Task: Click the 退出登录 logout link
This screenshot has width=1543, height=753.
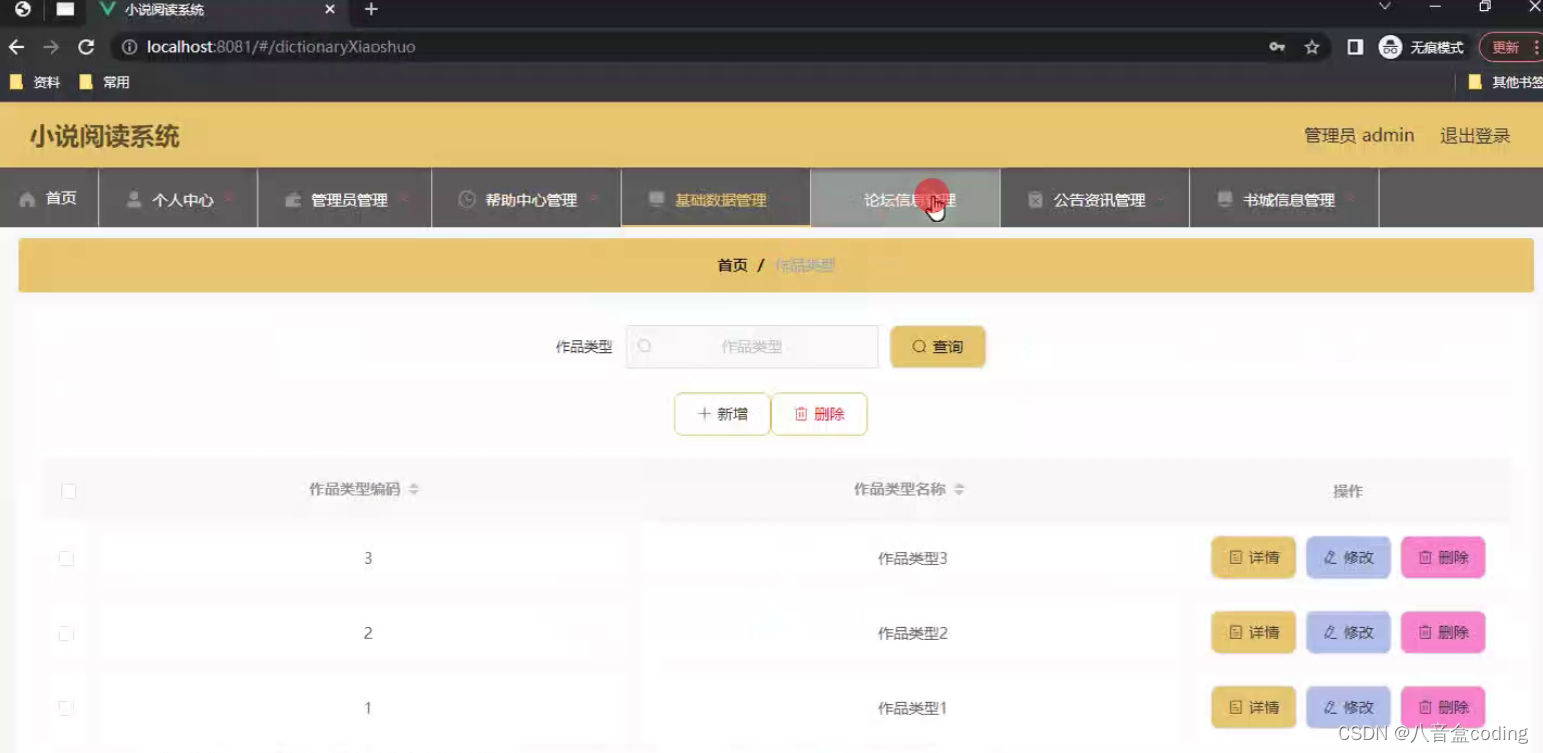Action: point(1475,136)
